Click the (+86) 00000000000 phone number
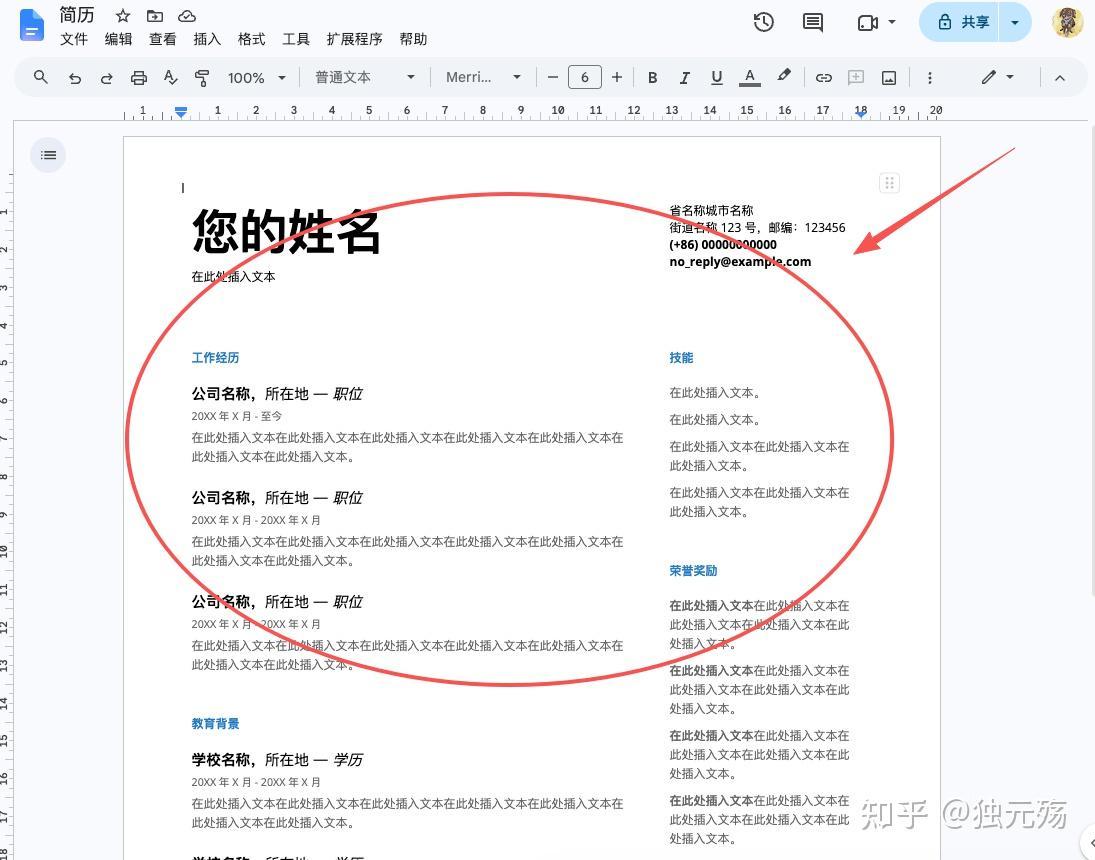The width and height of the screenshot is (1095, 860). pyautogui.click(x=723, y=245)
